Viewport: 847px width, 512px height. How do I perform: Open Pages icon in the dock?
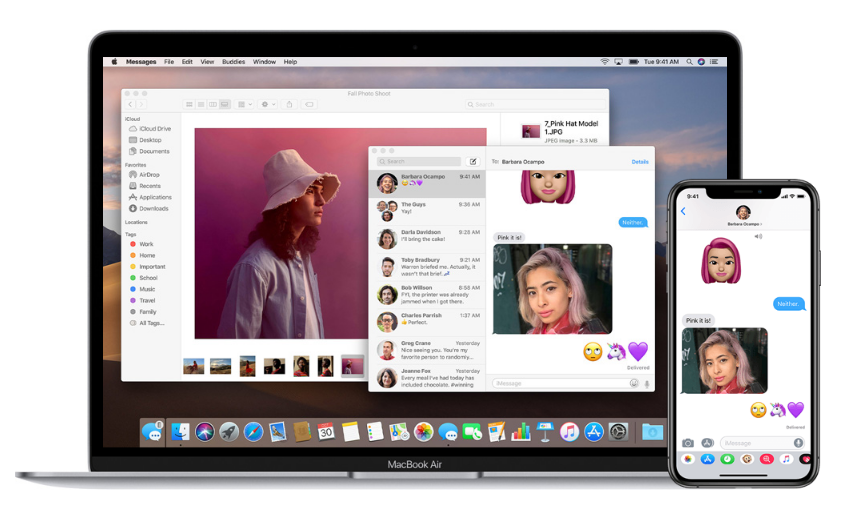coord(496,432)
